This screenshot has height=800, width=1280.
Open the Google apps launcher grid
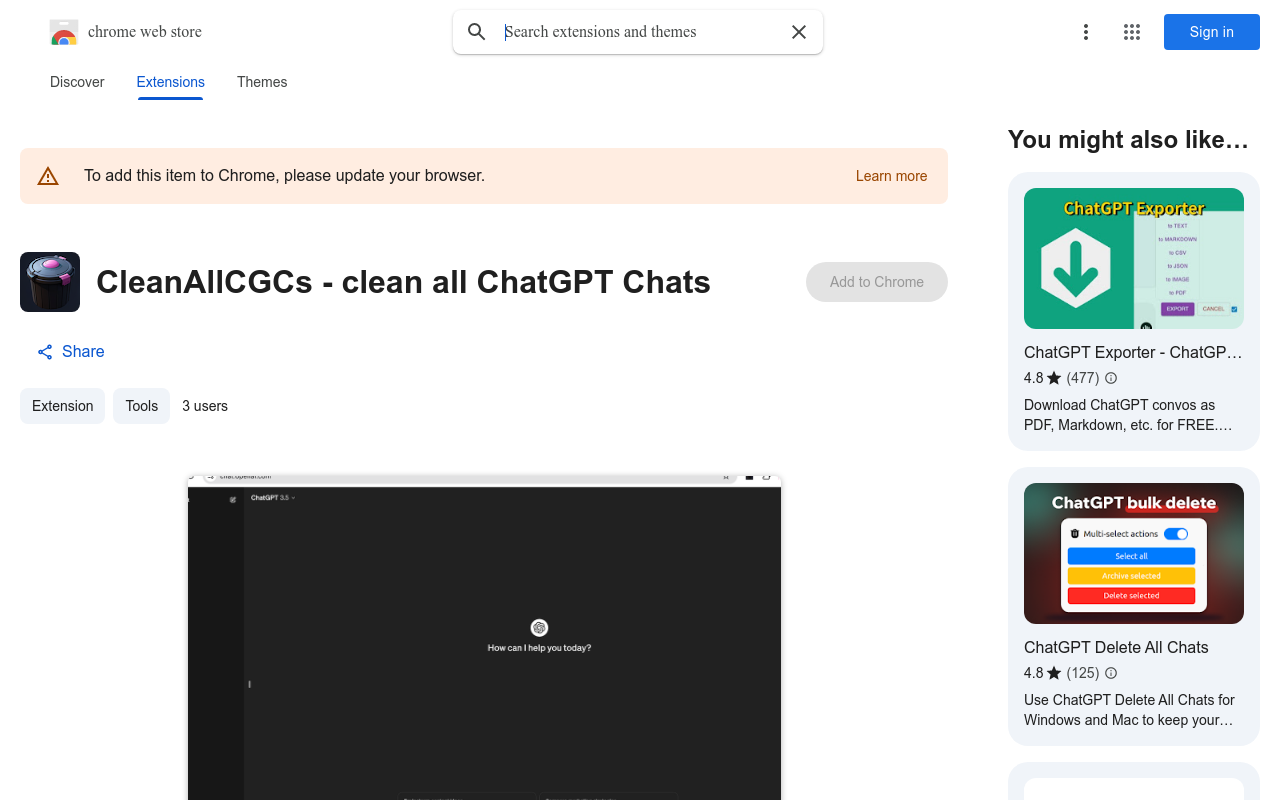pos(1131,32)
